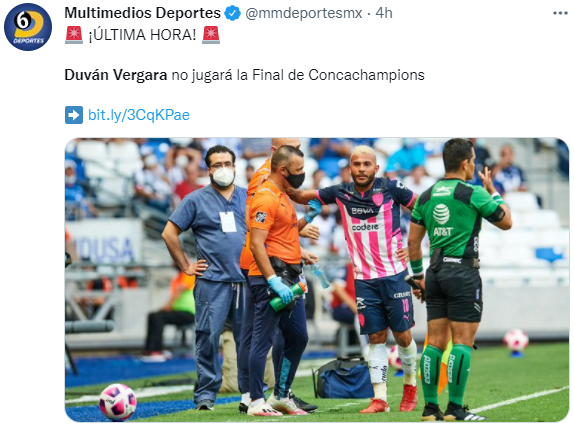Open the Multimedios Deportes account name
Image resolution: width=574 pixels, height=428 pixels.
[142, 13]
